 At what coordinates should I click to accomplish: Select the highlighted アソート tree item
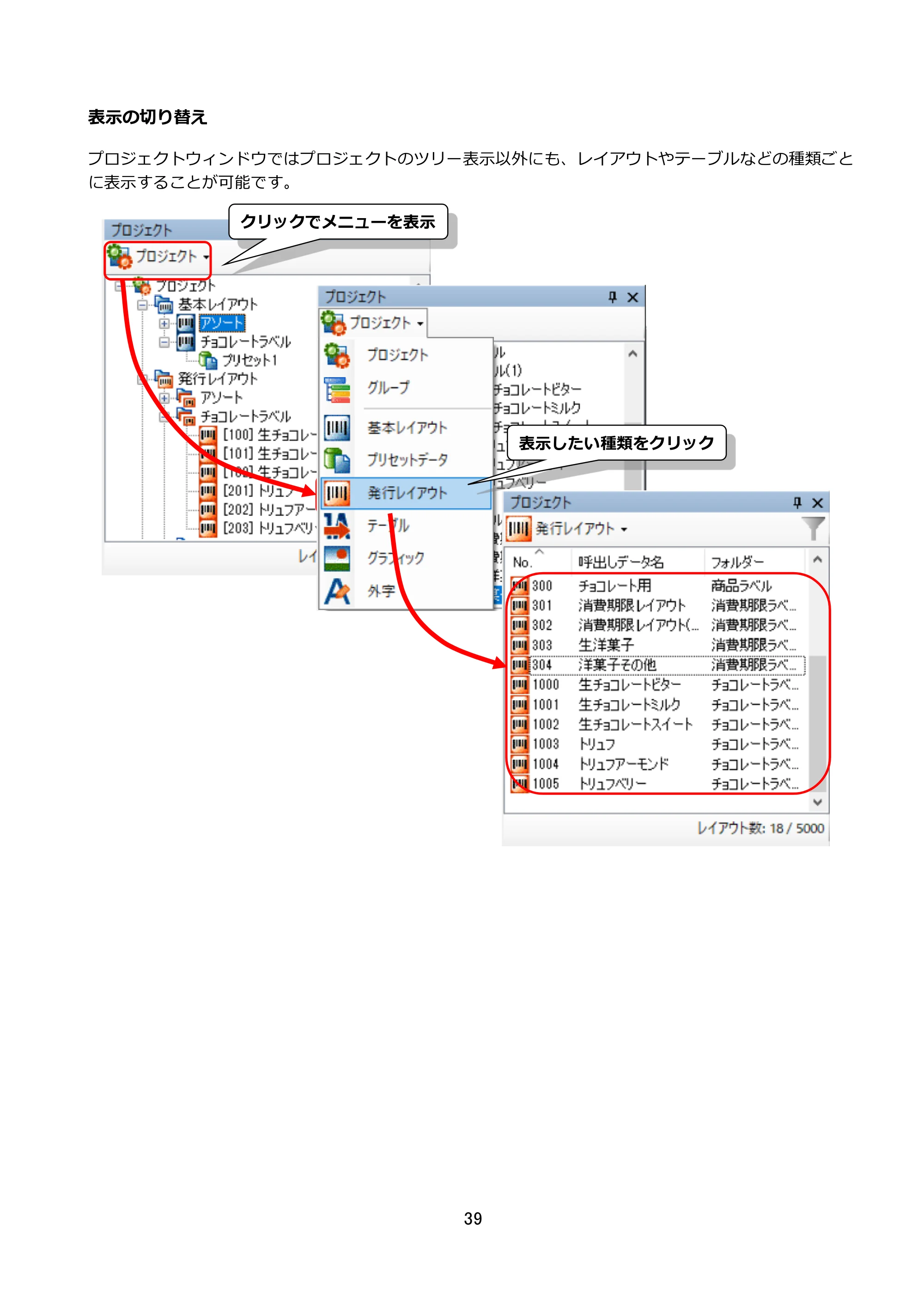(x=222, y=324)
